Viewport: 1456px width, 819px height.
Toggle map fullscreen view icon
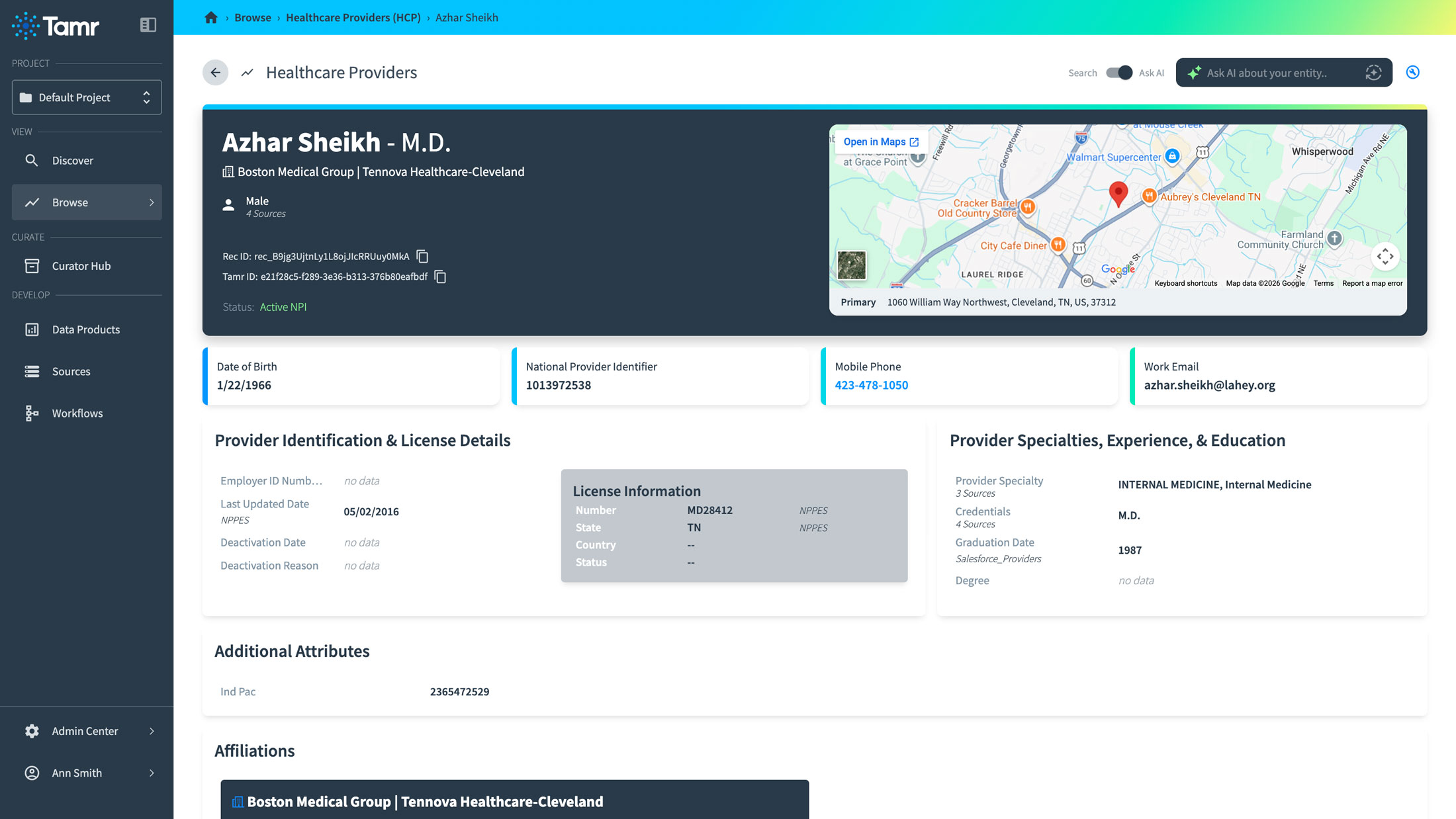(1385, 257)
